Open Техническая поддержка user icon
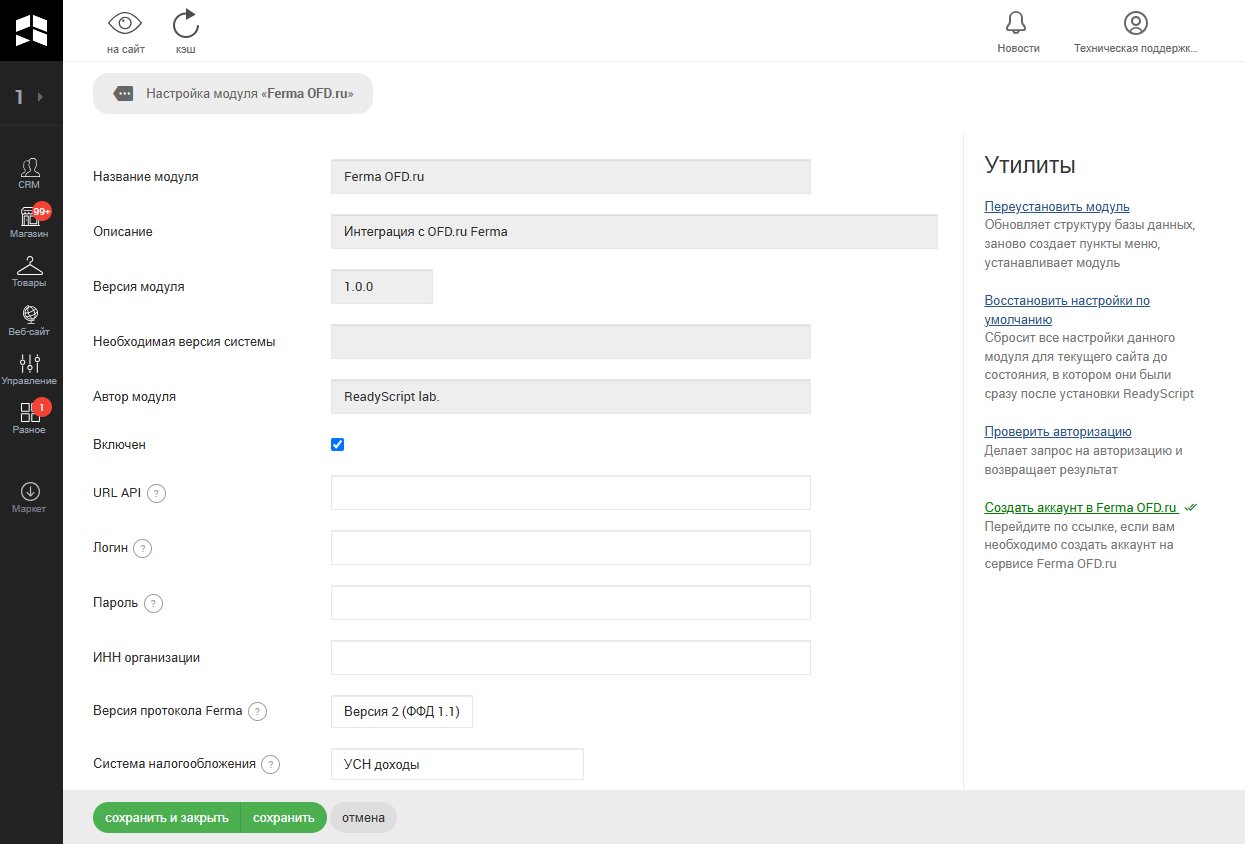 coord(1135,23)
